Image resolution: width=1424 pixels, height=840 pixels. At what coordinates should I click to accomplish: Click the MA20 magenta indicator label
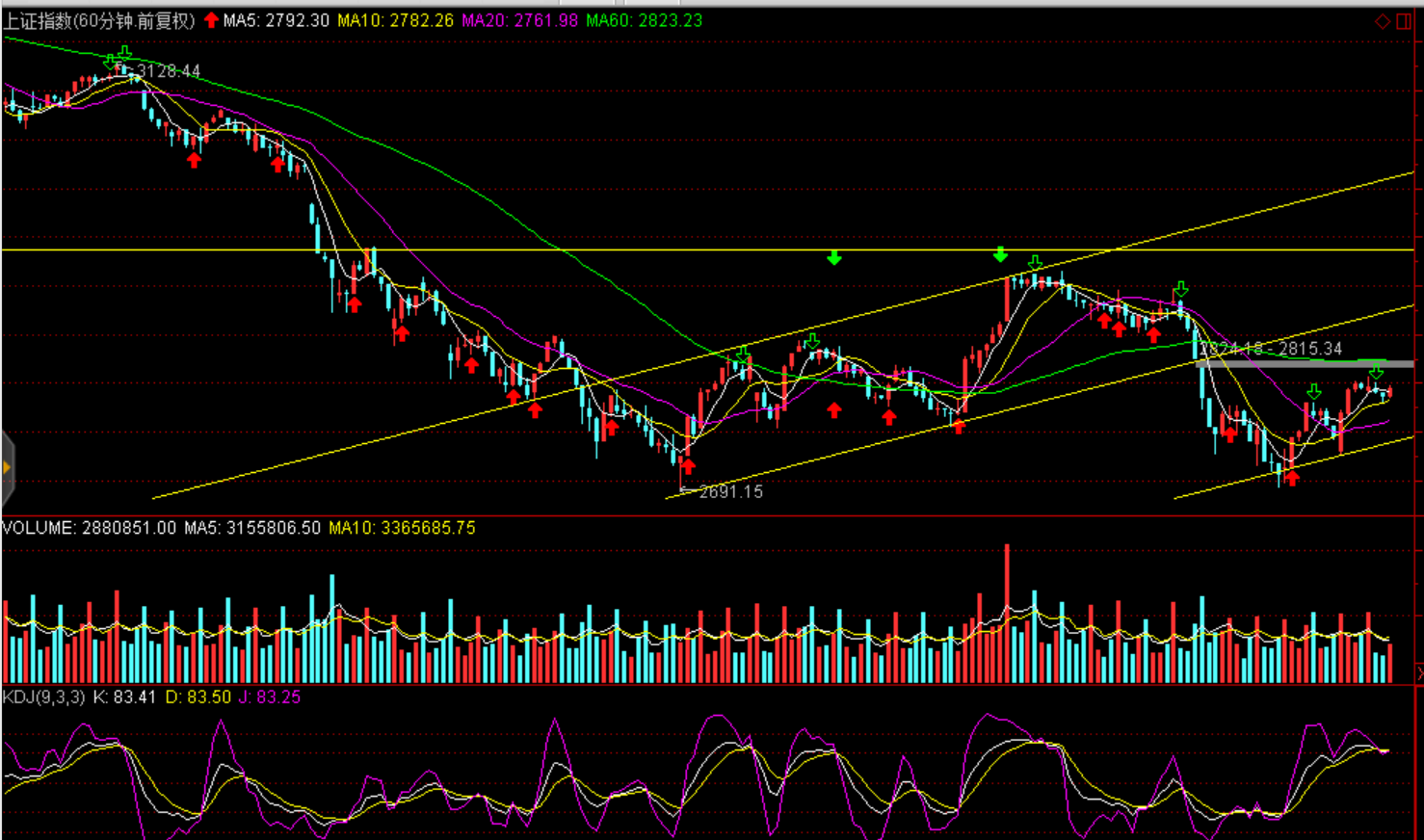click(519, 20)
